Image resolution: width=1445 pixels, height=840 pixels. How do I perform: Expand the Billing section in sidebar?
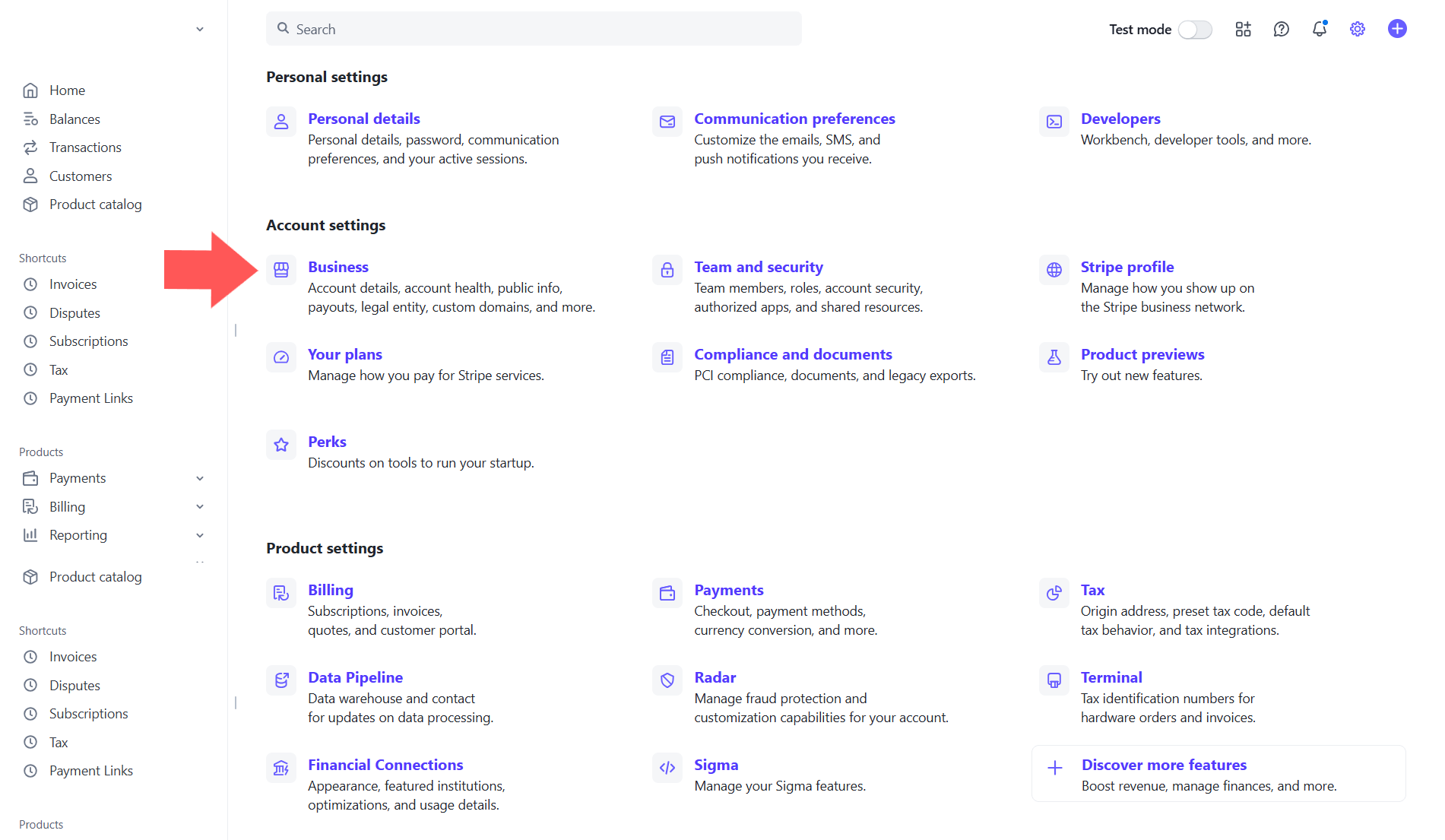click(67, 506)
